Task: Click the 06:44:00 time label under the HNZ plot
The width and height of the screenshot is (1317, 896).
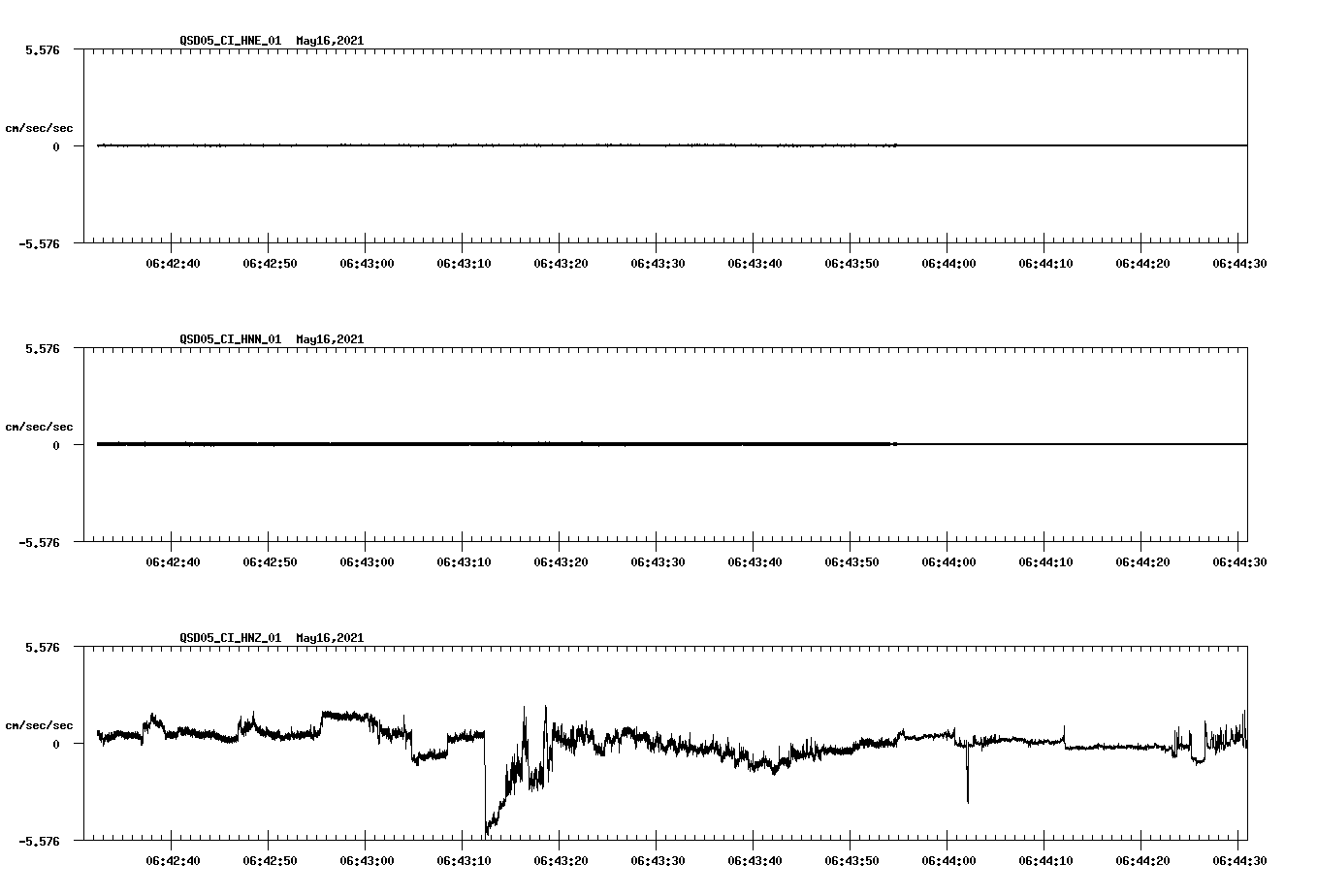Action: (948, 860)
